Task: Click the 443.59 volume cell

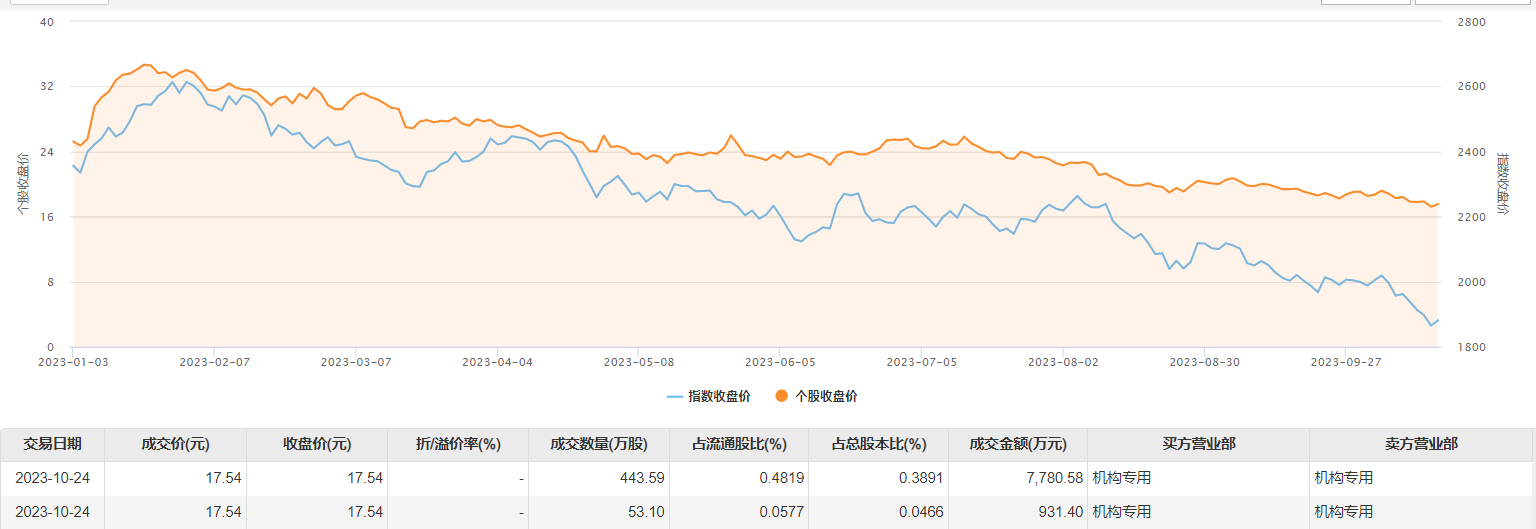Action: pos(642,478)
